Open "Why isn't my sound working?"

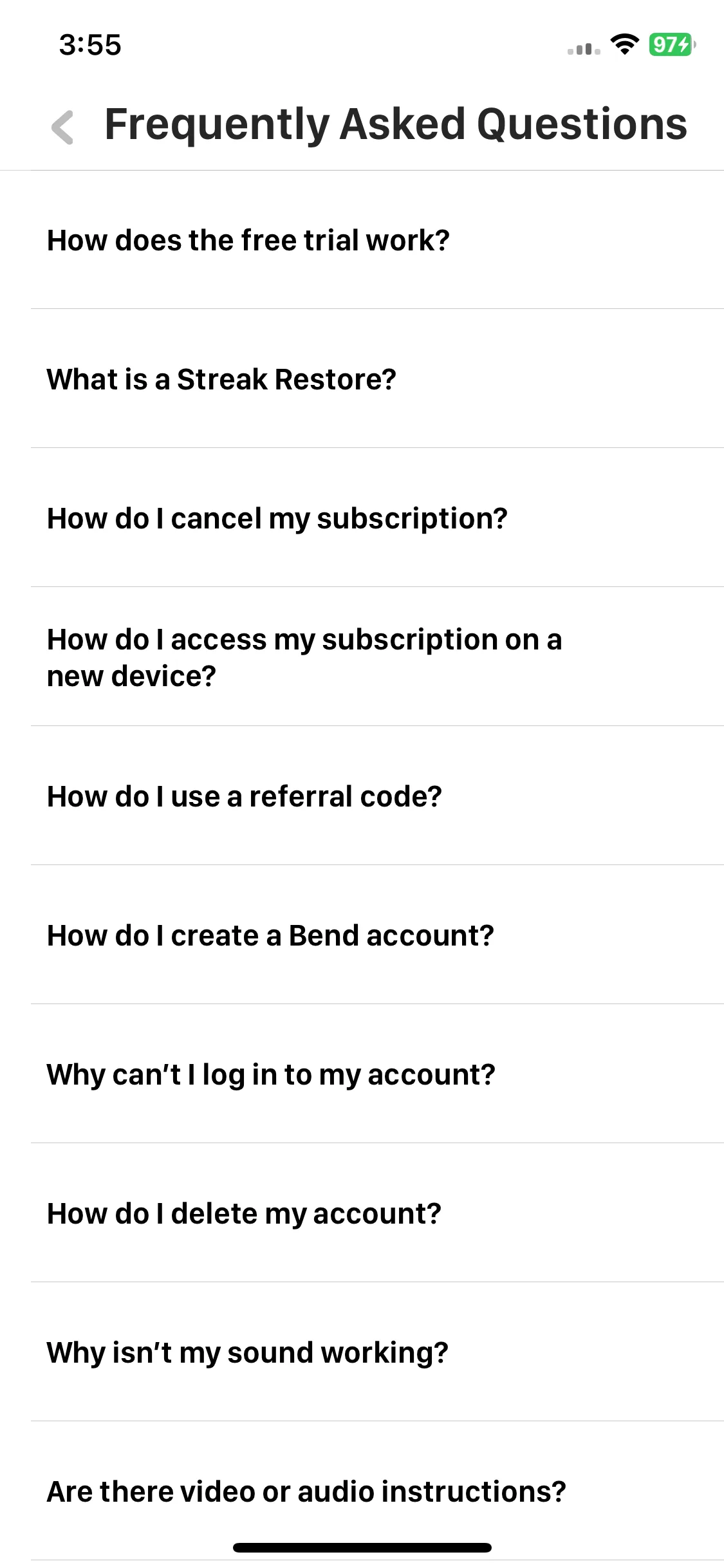(x=248, y=1353)
